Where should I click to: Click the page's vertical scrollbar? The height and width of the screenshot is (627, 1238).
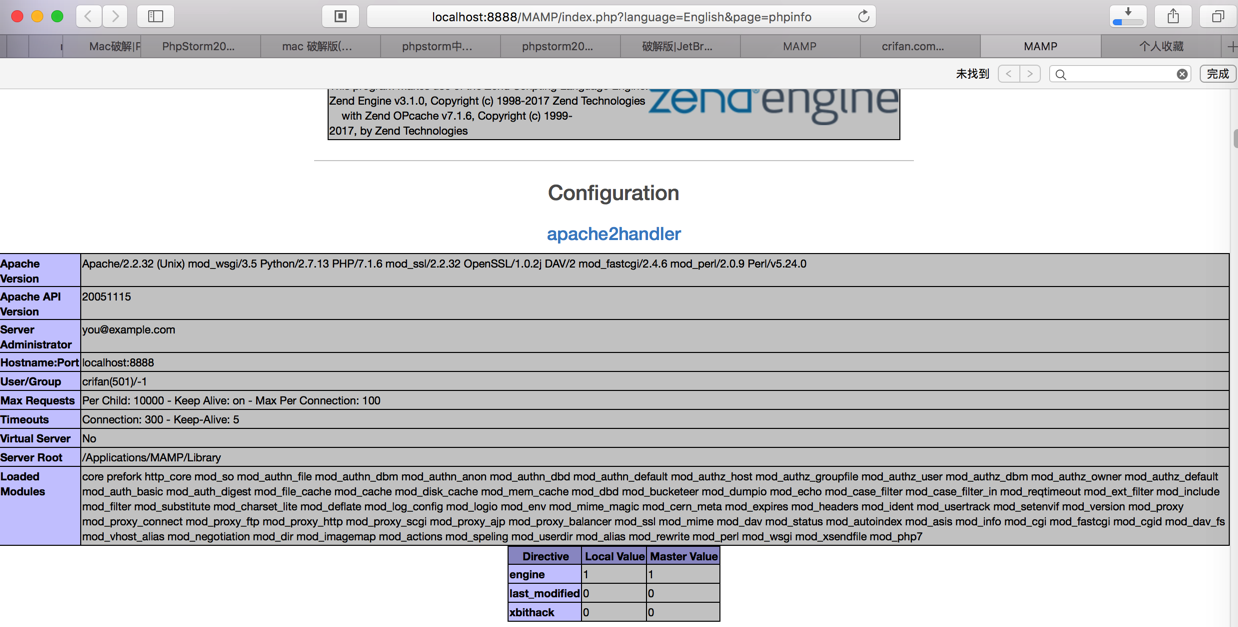coord(1235,139)
